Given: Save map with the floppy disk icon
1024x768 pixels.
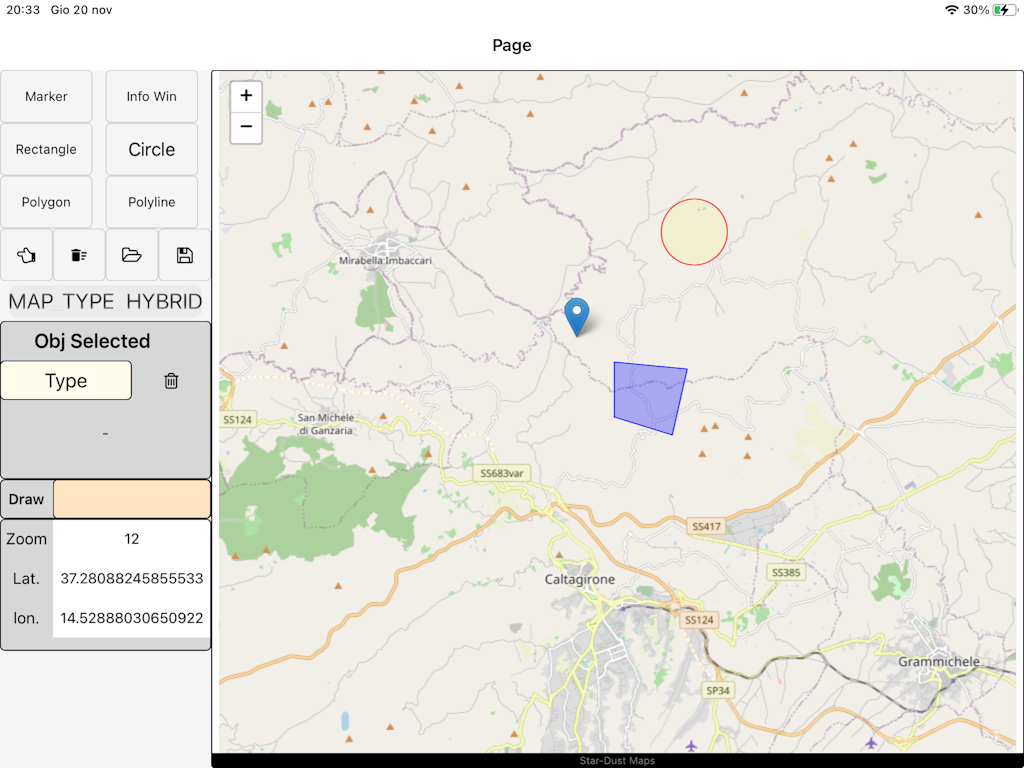Looking at the screenshot, I should click(185, 255).
